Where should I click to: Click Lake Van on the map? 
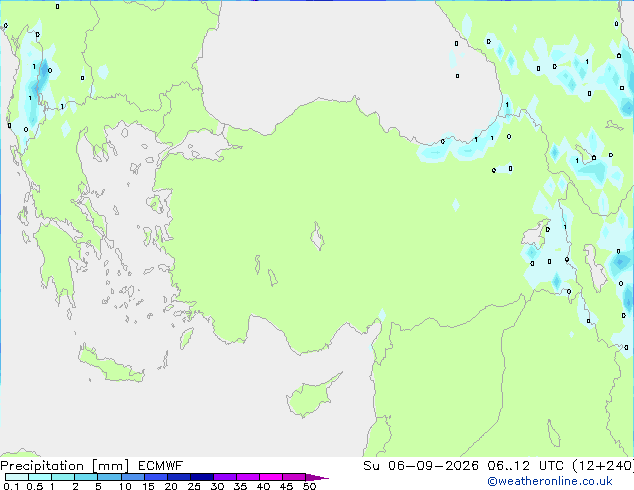point(535,234)
